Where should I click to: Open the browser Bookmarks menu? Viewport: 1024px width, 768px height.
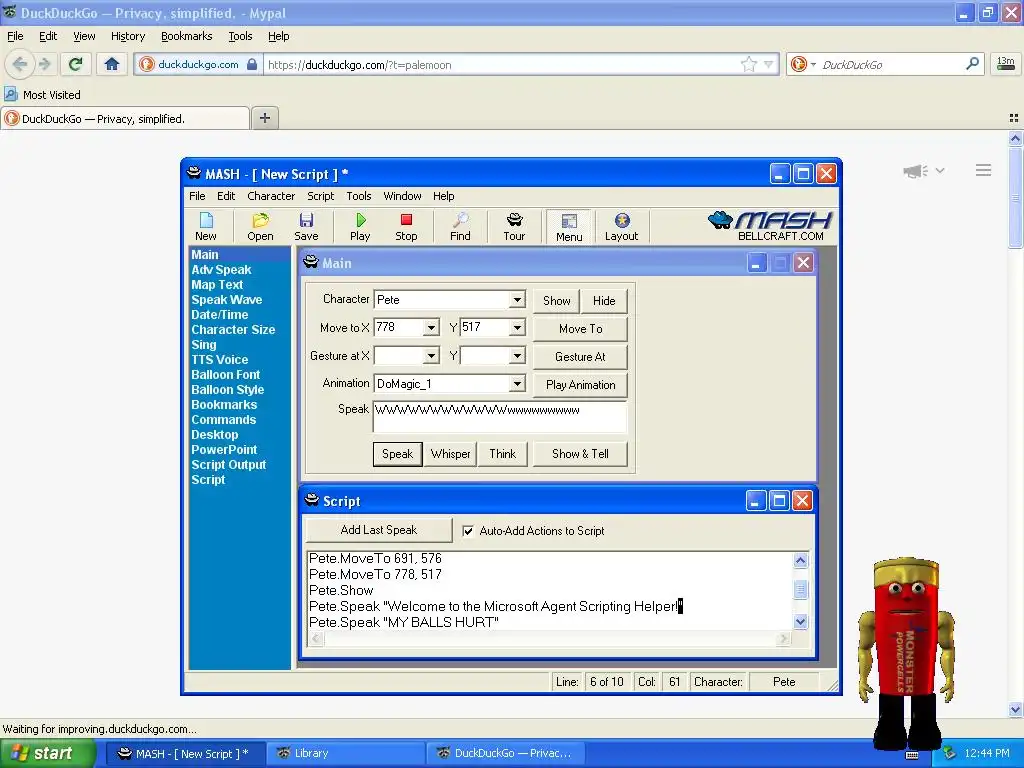coord(187,36)
